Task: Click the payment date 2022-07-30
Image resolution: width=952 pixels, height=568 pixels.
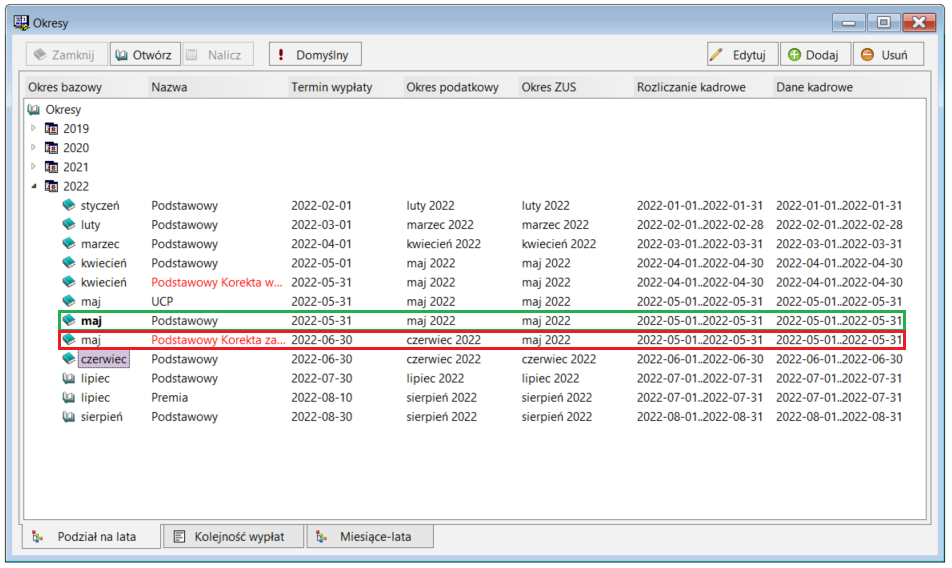Action: [x=321, y=378]
